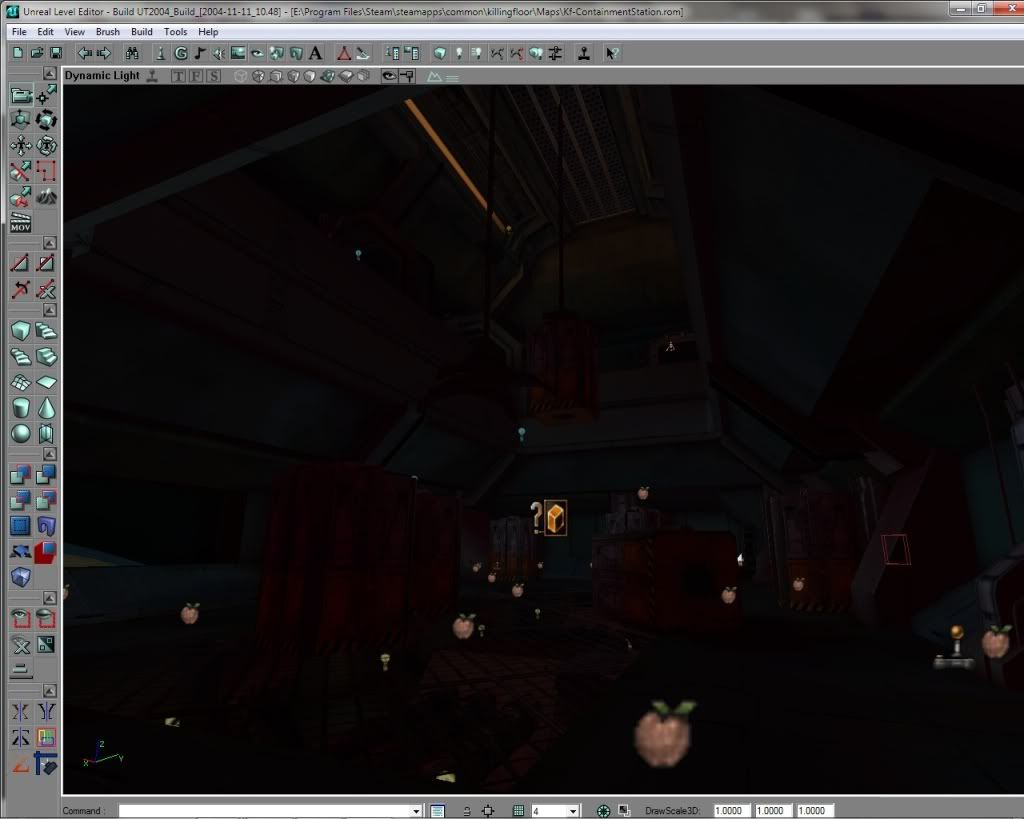Open the Brush menu
The image size is (1024, 819).
click(107, 32)
